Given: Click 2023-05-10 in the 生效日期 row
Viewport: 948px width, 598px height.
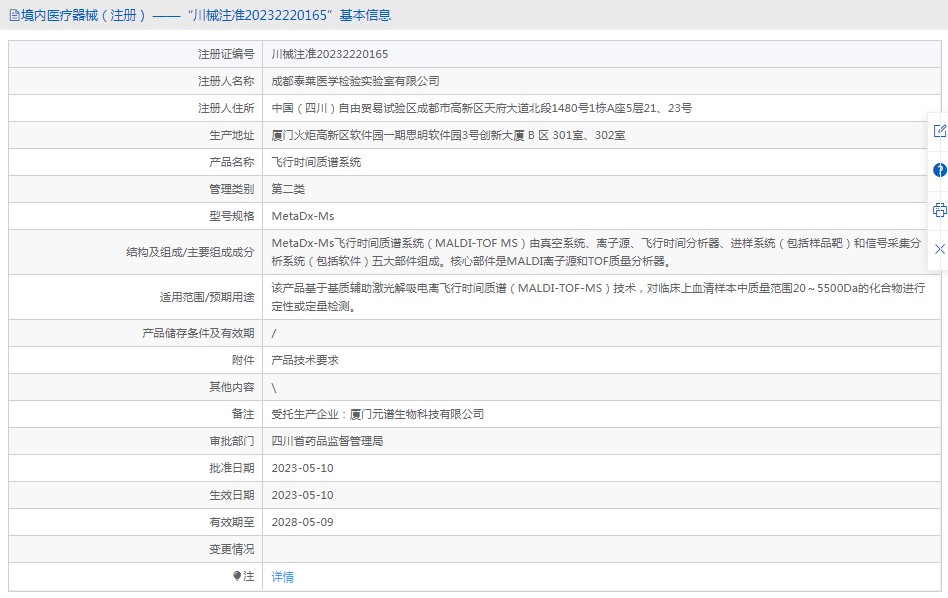Looking at the screenshot, I should [302, 495].
